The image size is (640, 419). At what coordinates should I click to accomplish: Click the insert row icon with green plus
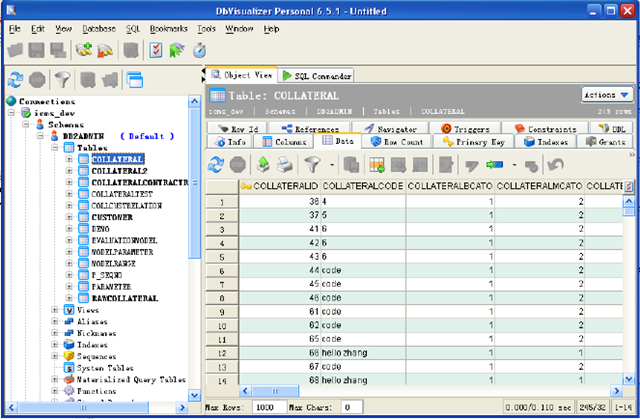pyautogui.click(x=377, y=165)
